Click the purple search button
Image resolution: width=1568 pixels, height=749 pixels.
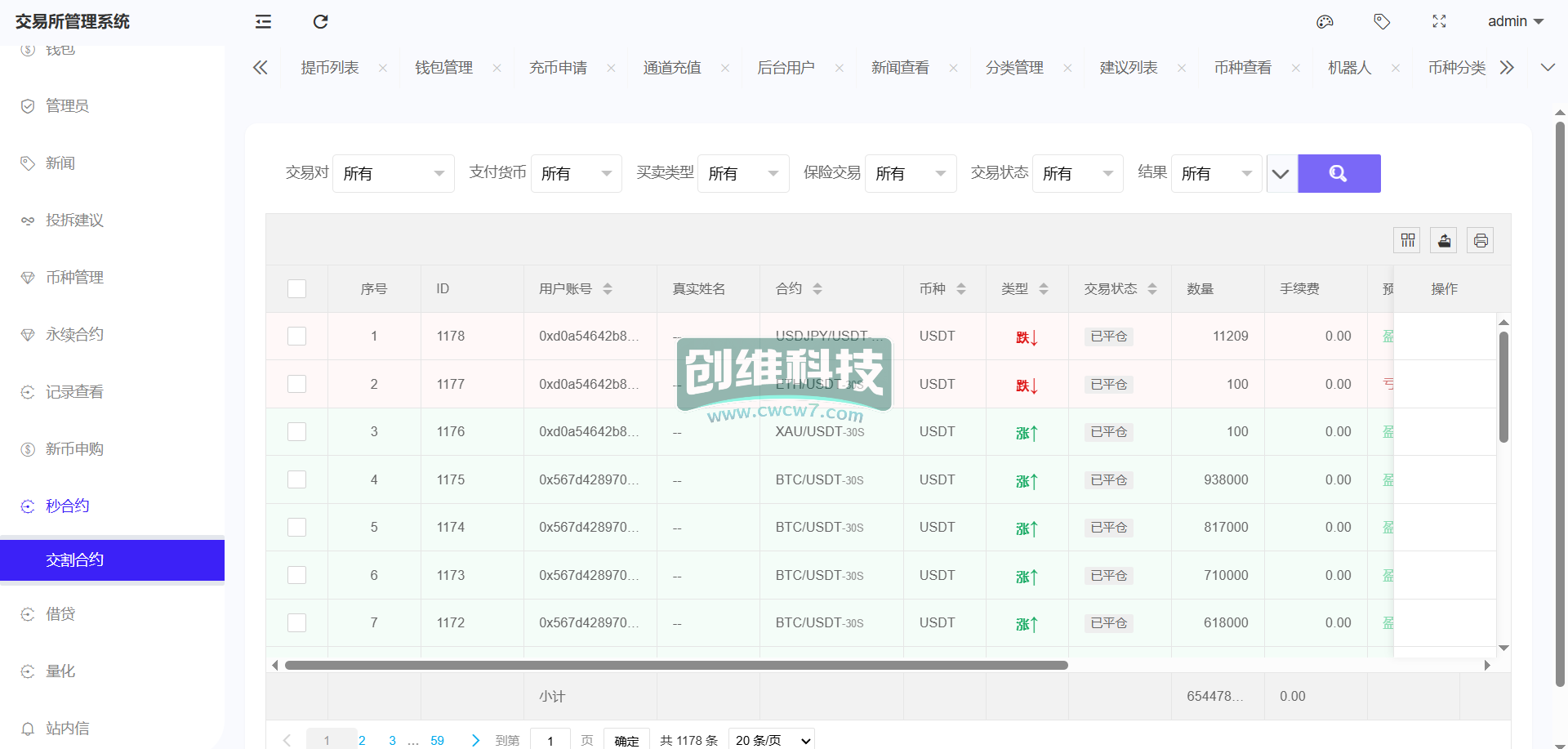pos(1339,173)
